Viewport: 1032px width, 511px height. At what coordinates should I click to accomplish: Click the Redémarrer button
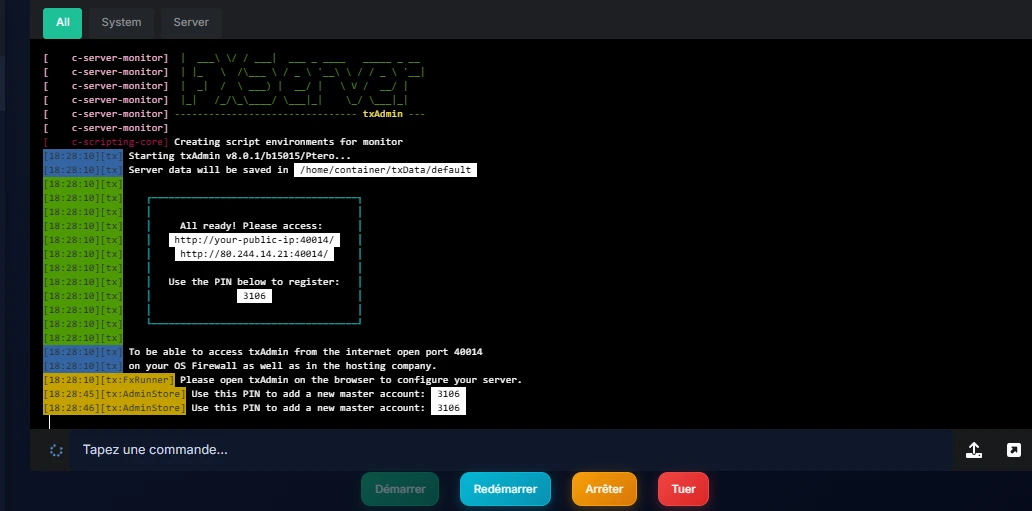coord(505,489)
